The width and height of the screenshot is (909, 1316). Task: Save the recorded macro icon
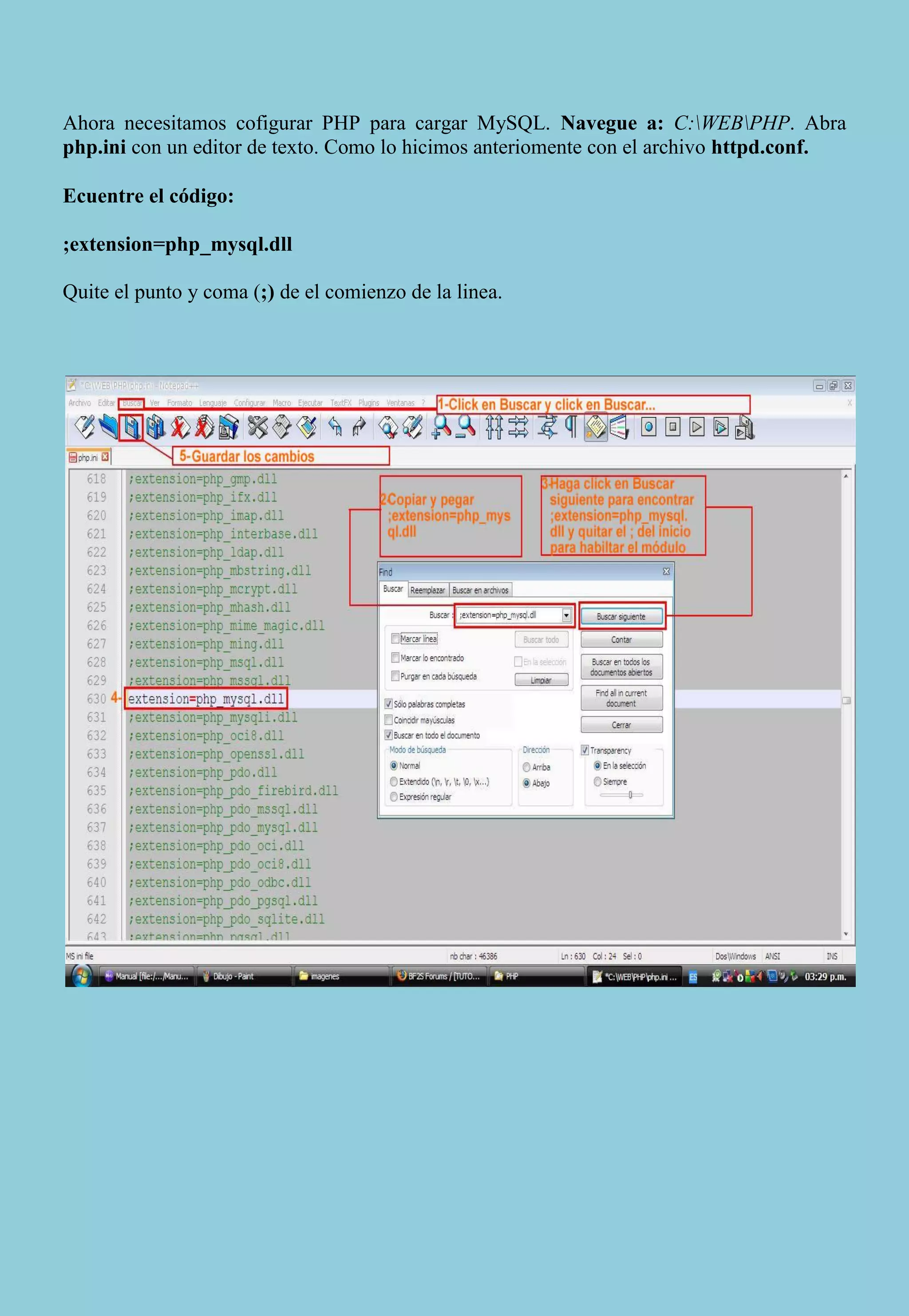(x=744, y=427)
